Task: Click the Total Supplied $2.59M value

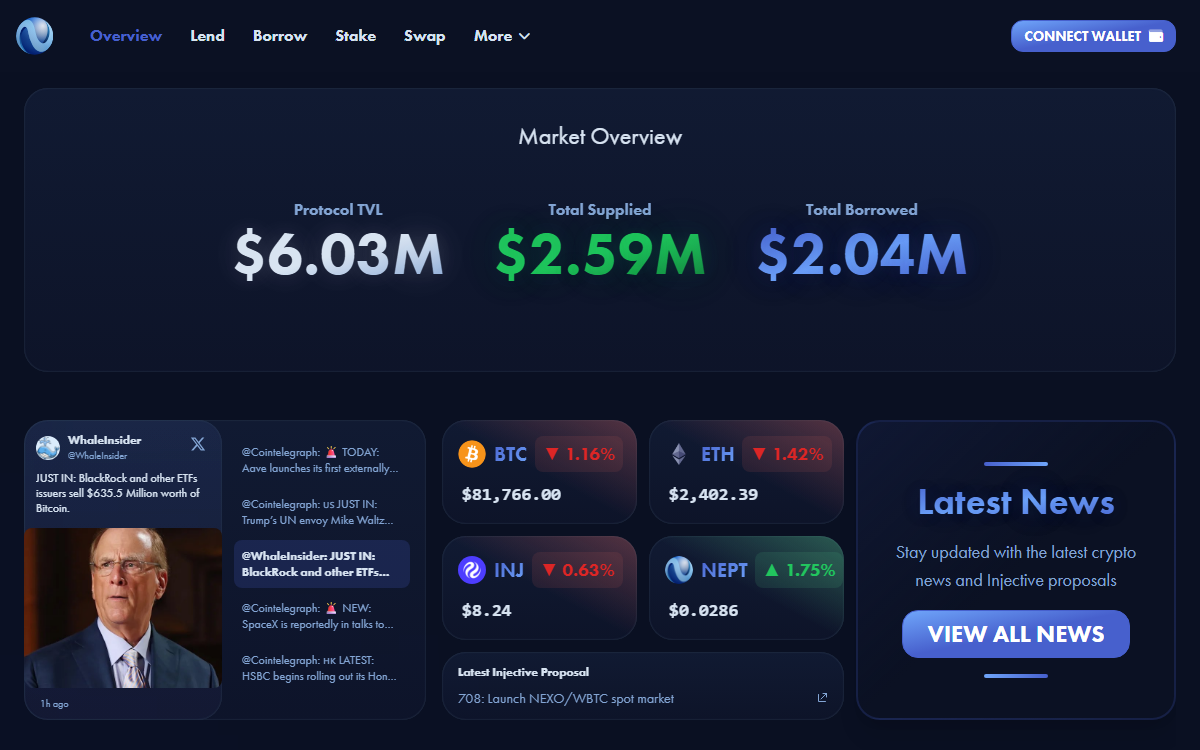Action: tap(600, 253)
